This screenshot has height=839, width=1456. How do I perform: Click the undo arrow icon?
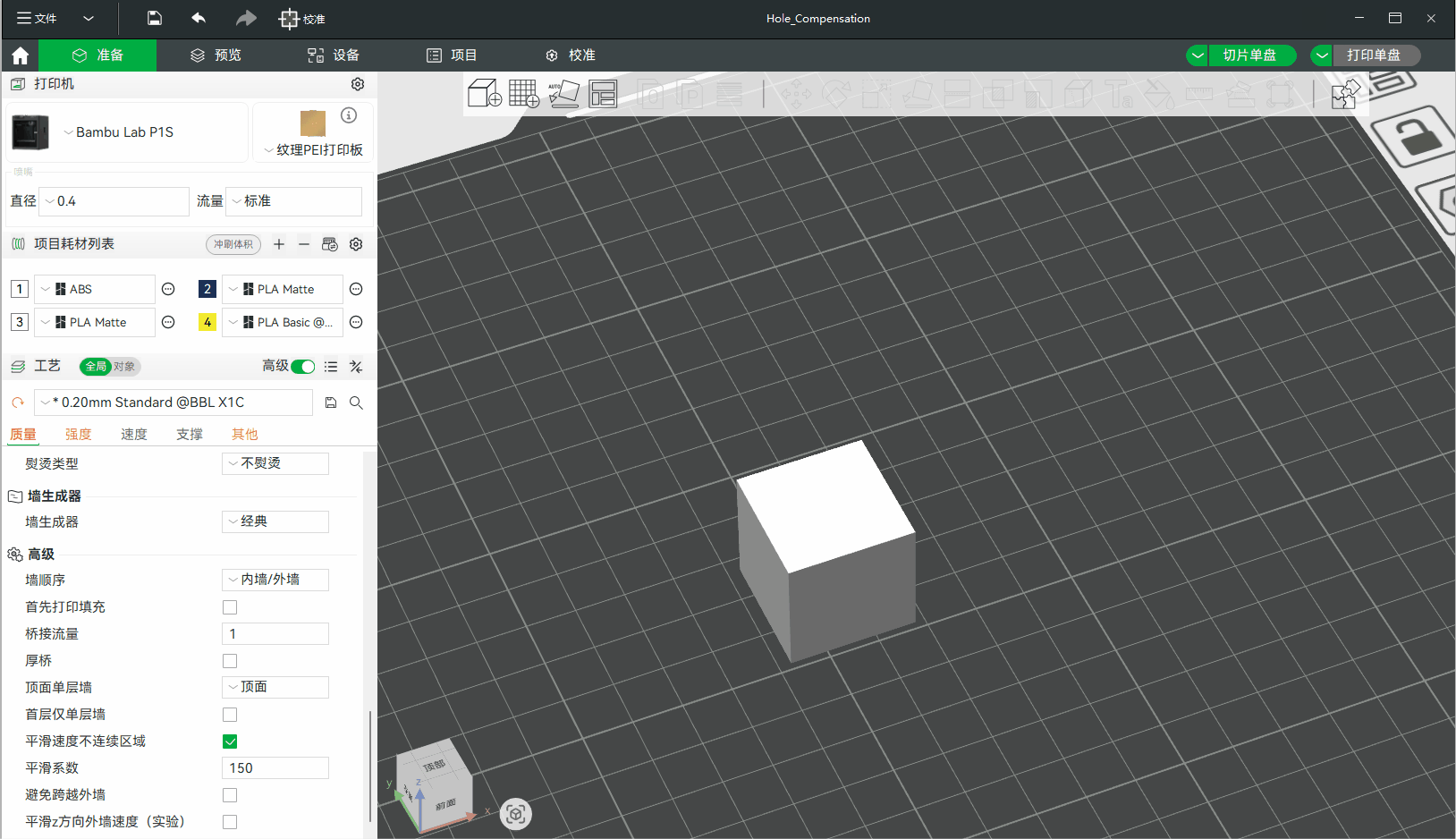click(199, 18)
